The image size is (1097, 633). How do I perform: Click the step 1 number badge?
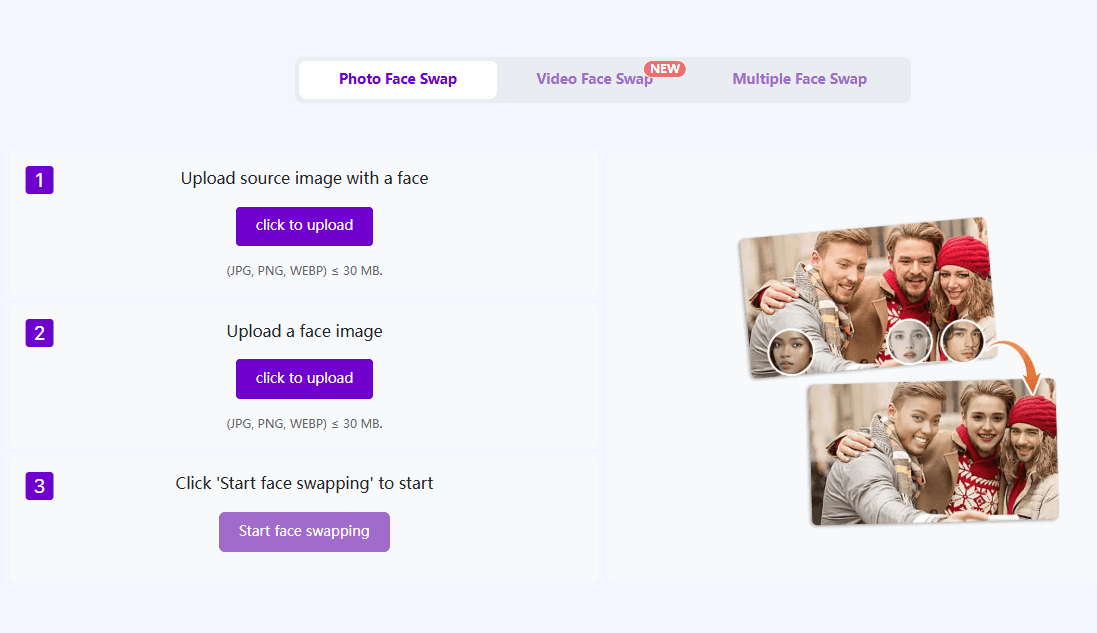(39, 180)
